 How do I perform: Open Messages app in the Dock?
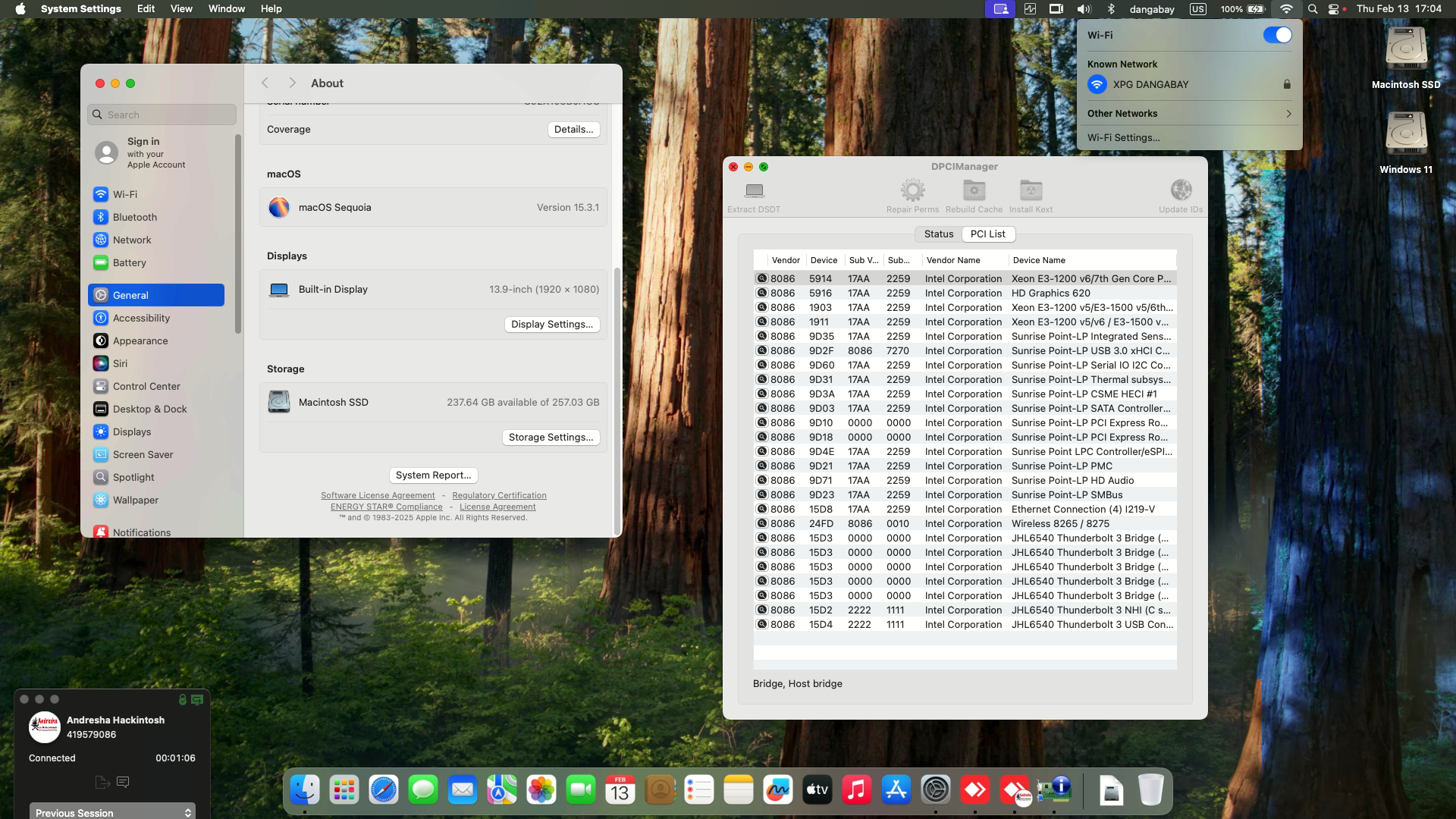pyautogui.click(x=423, y=790)
